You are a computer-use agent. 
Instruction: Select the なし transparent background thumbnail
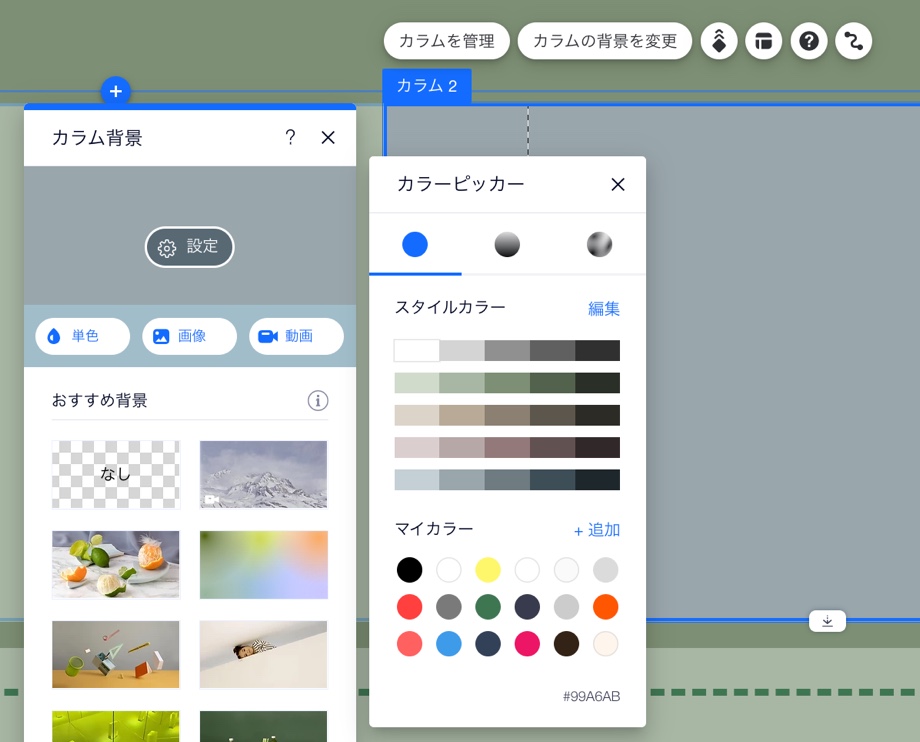click(116, 475)
